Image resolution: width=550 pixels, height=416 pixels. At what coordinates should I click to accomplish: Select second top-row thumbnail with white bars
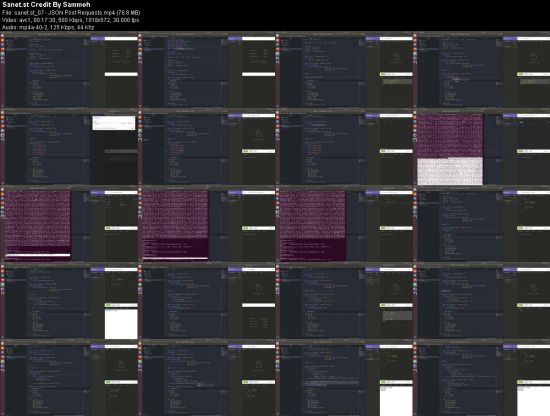(x=207, y=70)
